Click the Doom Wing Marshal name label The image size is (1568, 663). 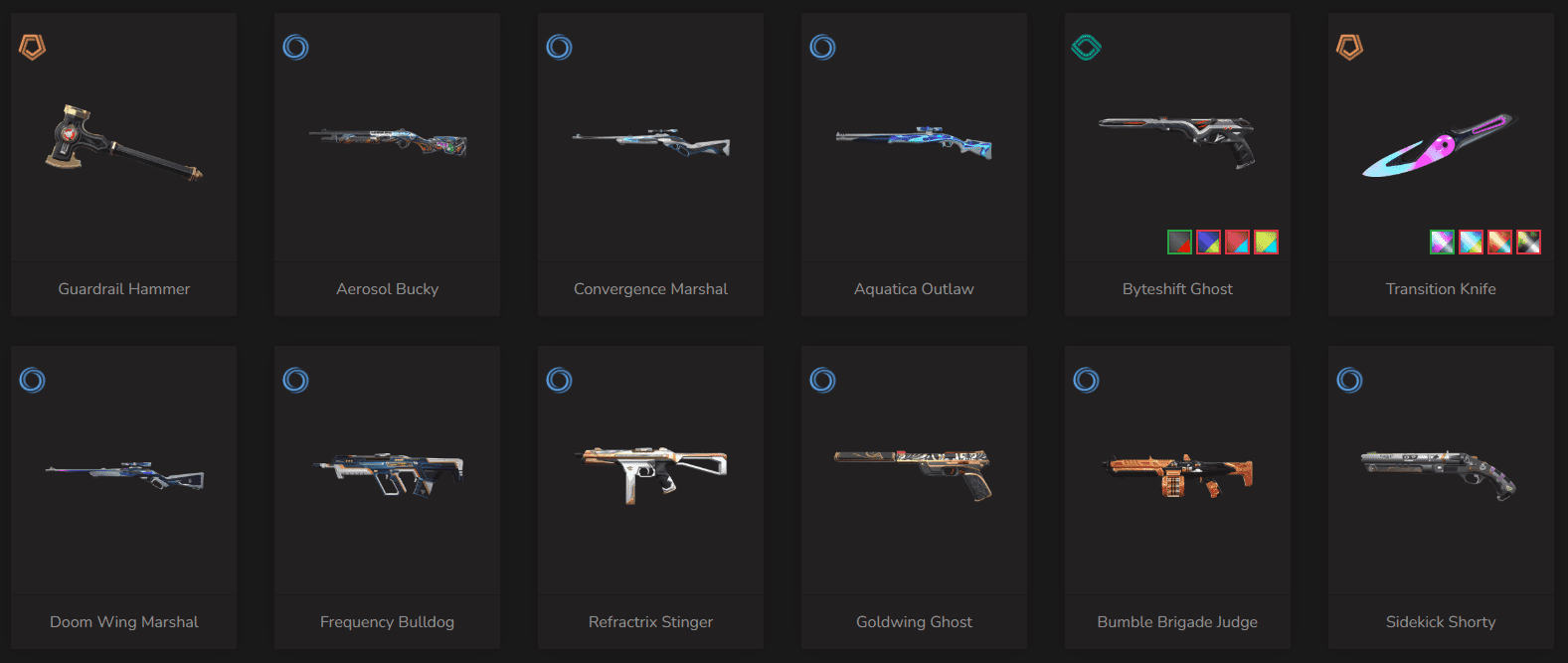(x=124, y=622)
